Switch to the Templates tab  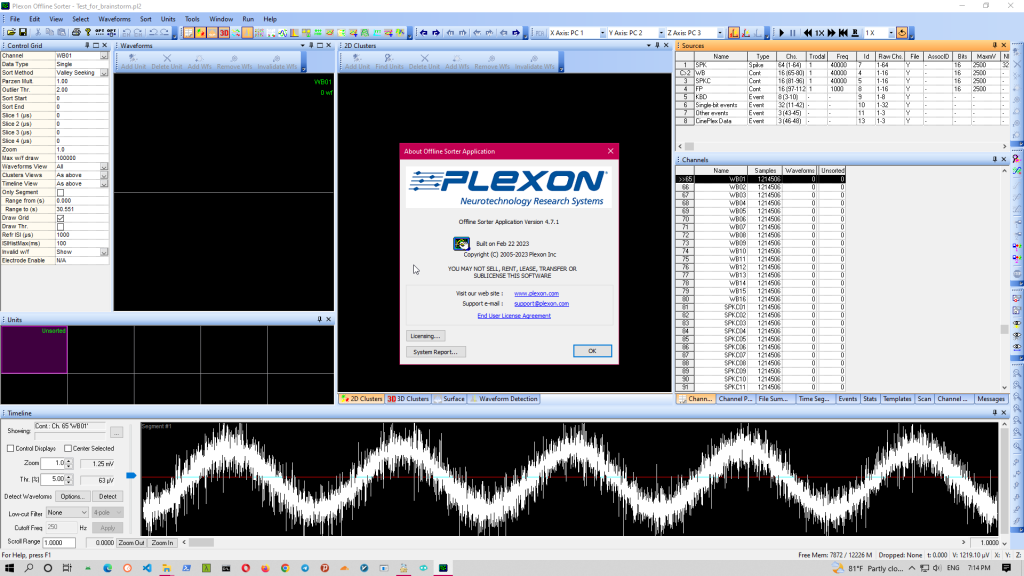point(897,398)
